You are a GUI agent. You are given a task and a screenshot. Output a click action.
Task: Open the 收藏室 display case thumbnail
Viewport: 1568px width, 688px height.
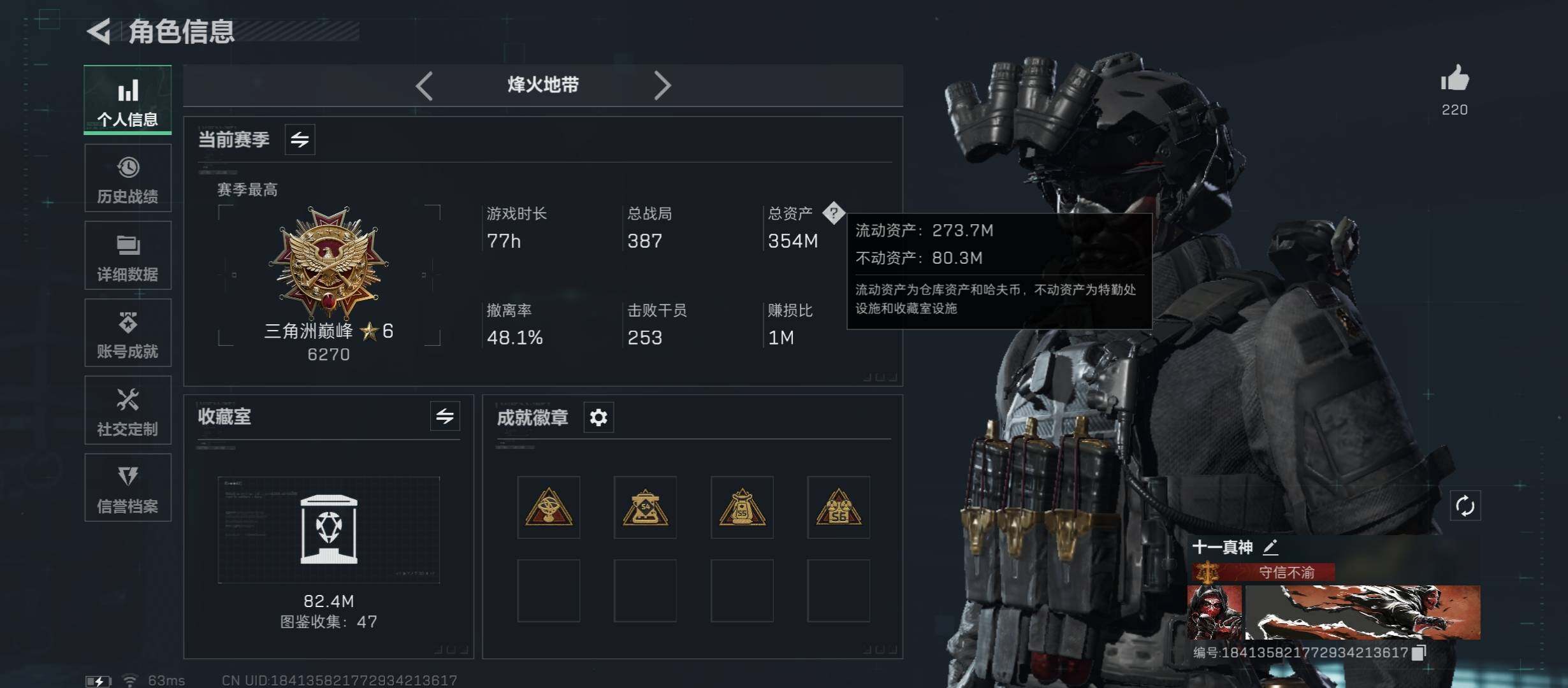tap(329, 529)
